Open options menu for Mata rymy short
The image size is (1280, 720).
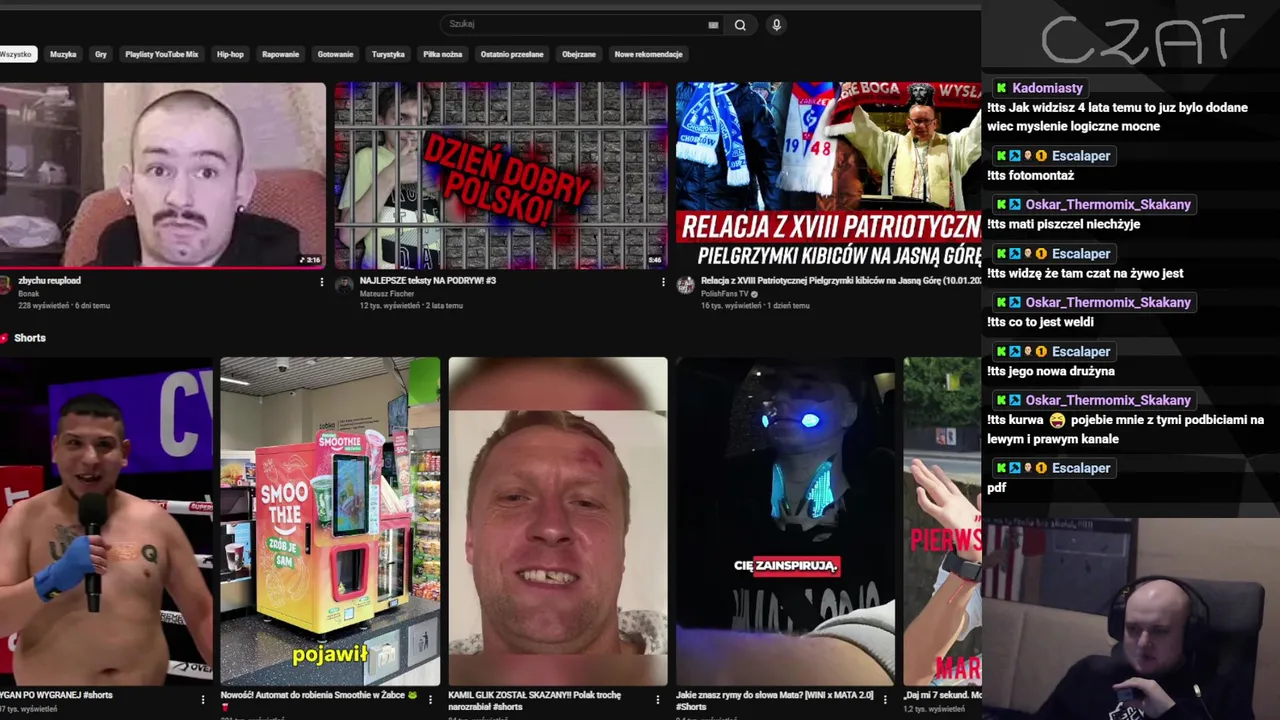tap(885, 700)
